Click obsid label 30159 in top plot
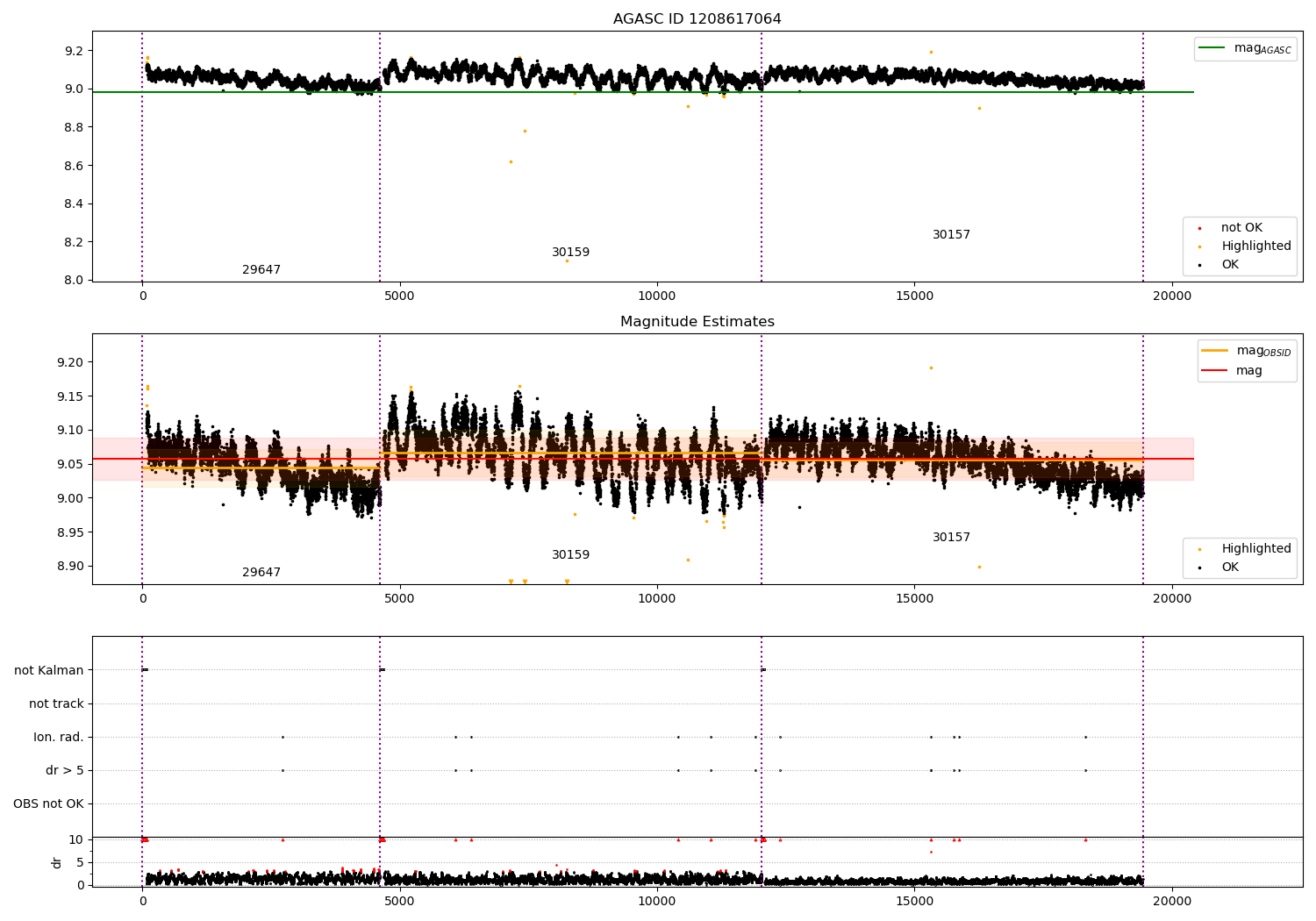Viewport: 1316px width, 921px height. pyautogui.click(x=570, y=253)
